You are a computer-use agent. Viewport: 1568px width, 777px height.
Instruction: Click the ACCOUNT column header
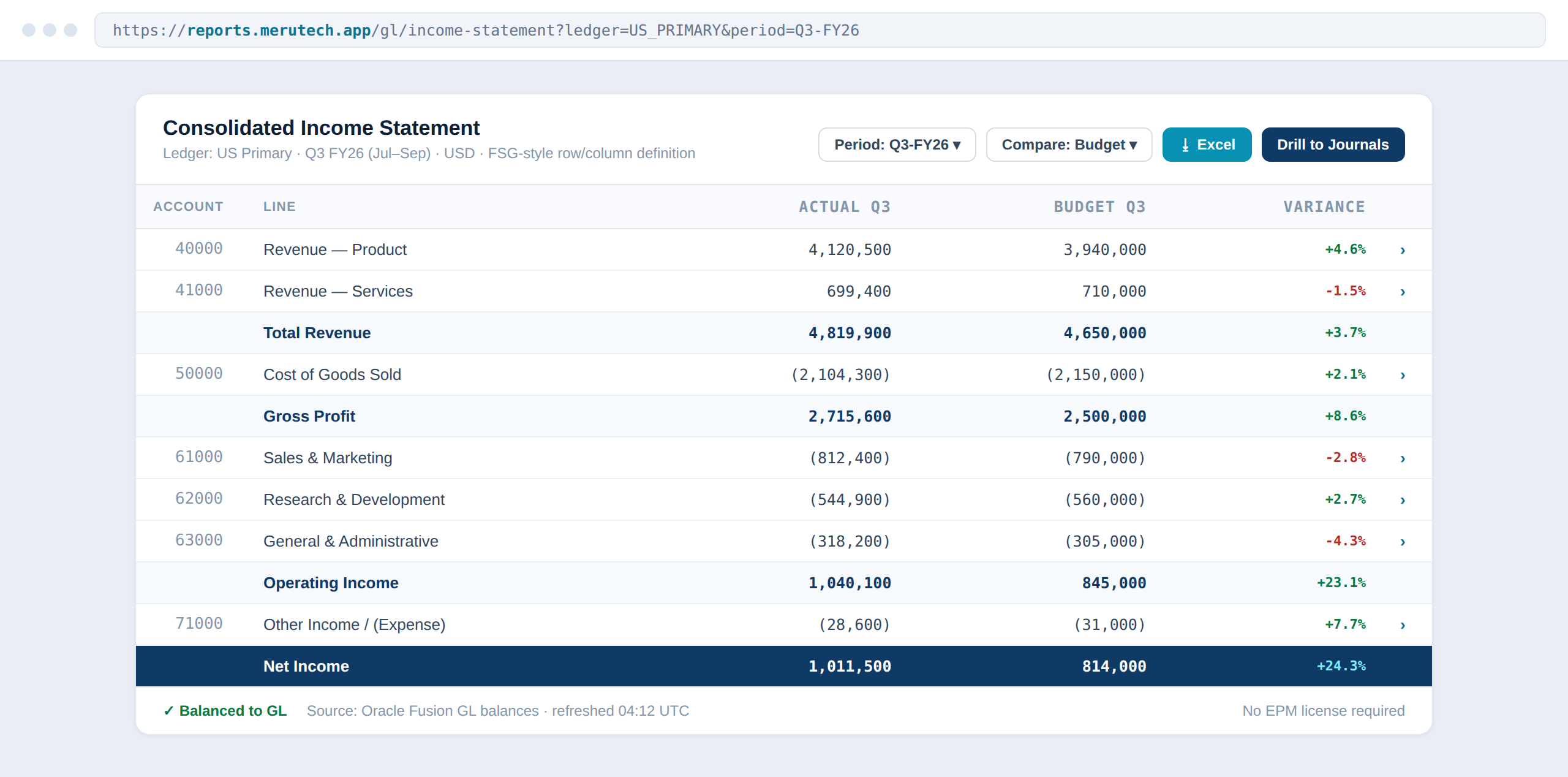[x=188, y=207]
